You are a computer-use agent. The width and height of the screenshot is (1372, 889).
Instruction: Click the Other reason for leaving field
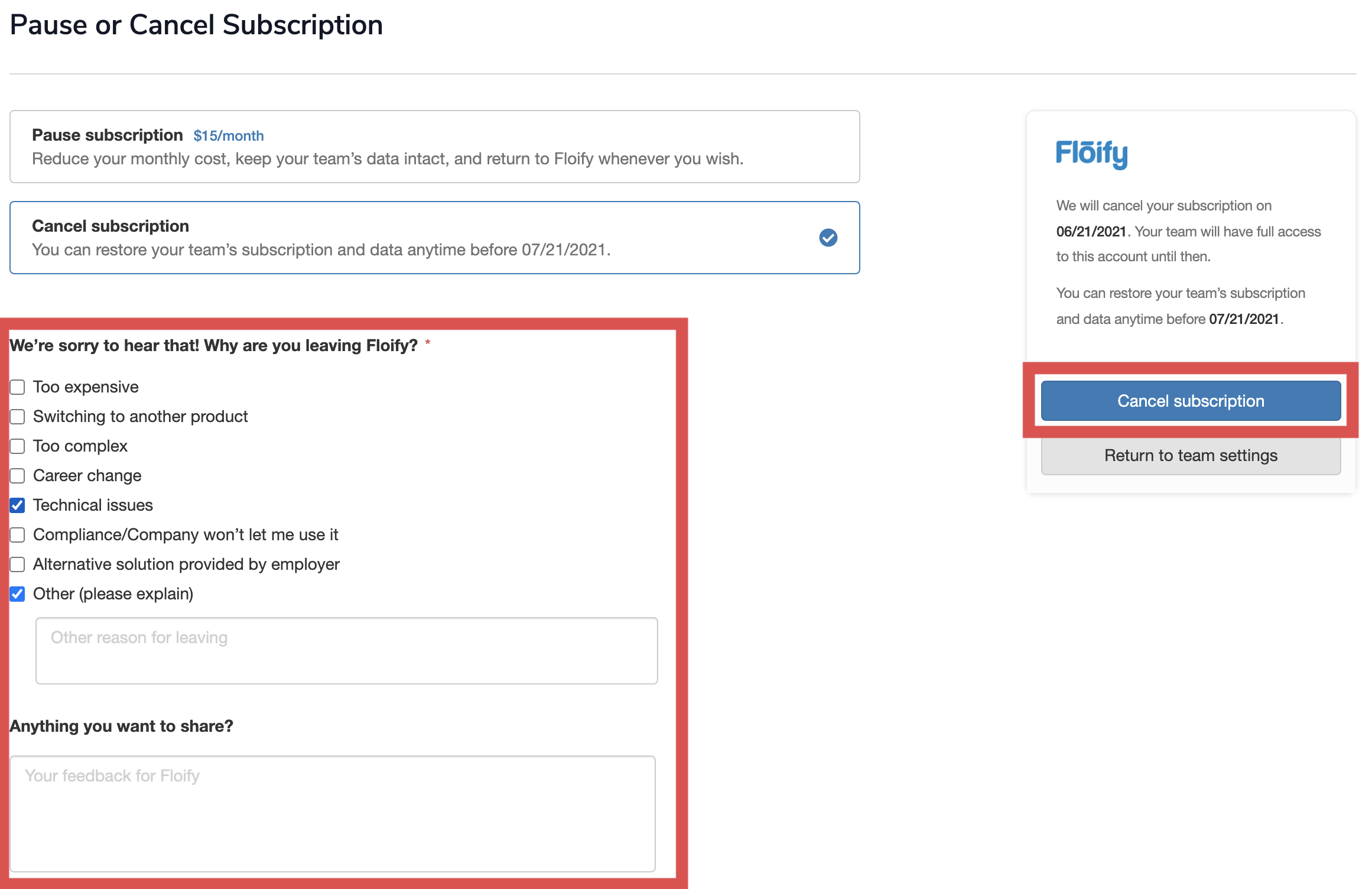tap(346, 651)
